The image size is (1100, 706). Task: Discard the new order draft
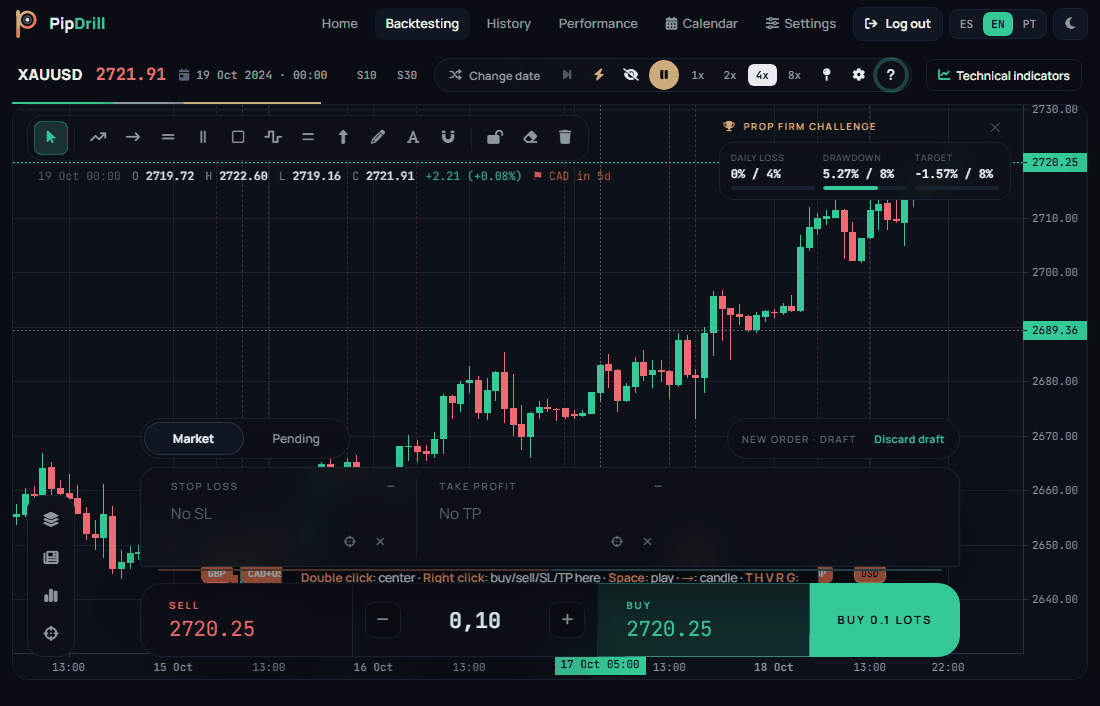[908, 439]
